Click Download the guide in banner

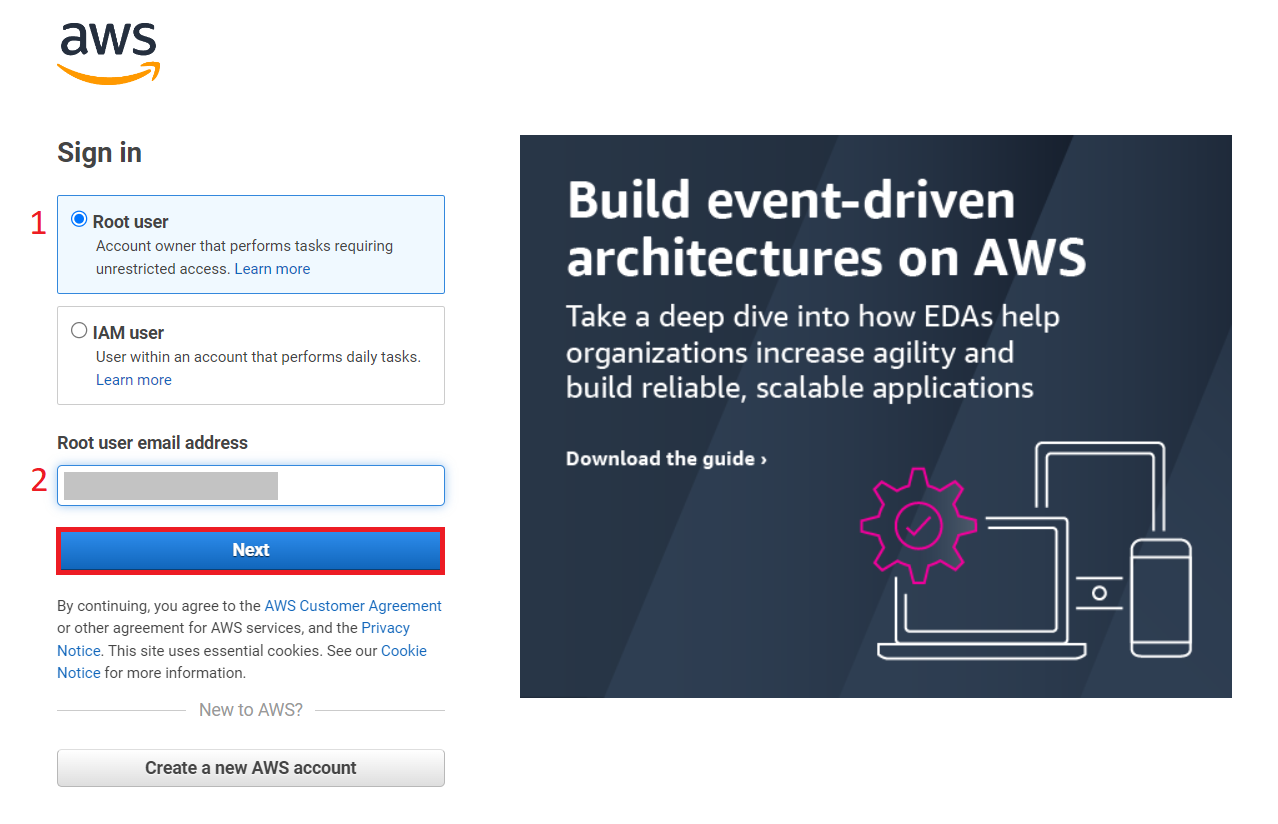point(666,459)
